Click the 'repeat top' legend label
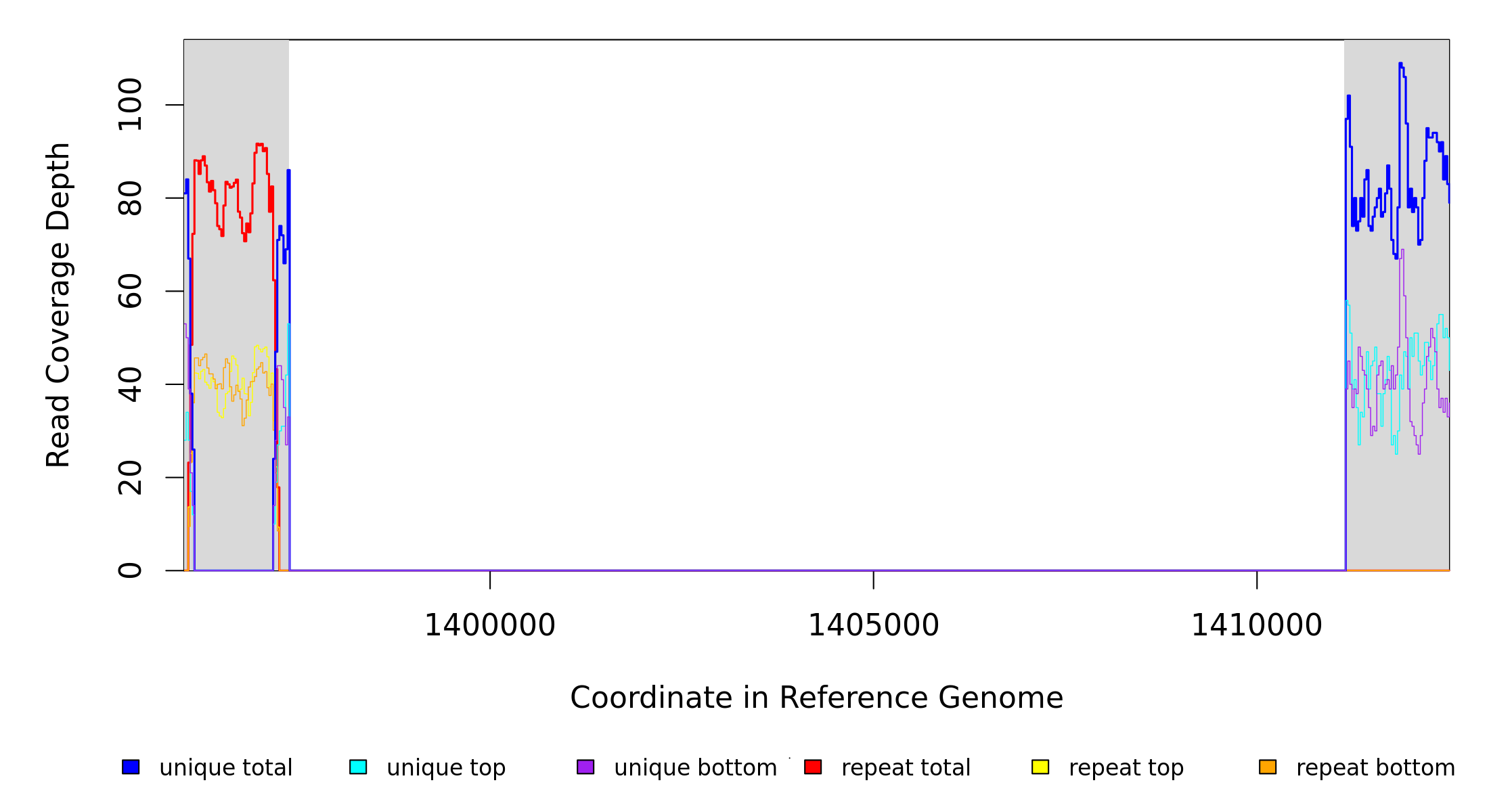The image size is (1489, 812). pos(1126,768)
